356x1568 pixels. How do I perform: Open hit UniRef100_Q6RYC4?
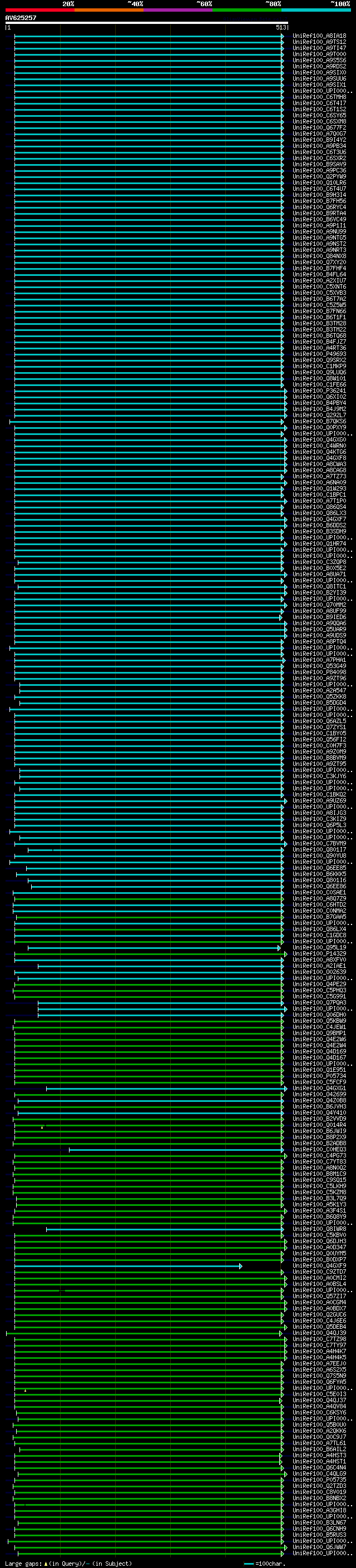[x=319, y=207]
